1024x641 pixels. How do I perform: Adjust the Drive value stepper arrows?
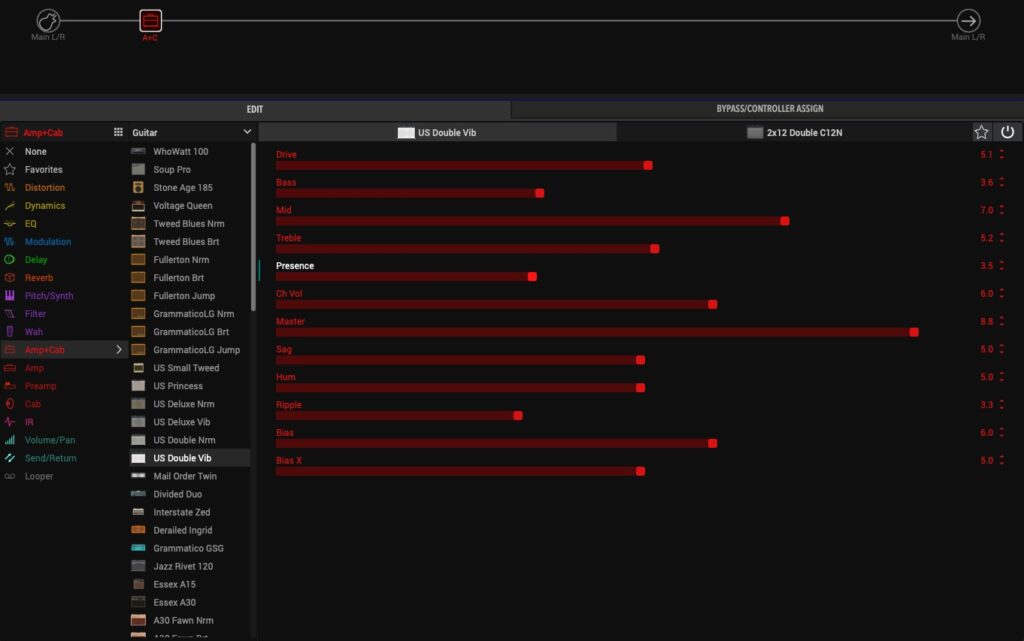point(1002,155)
